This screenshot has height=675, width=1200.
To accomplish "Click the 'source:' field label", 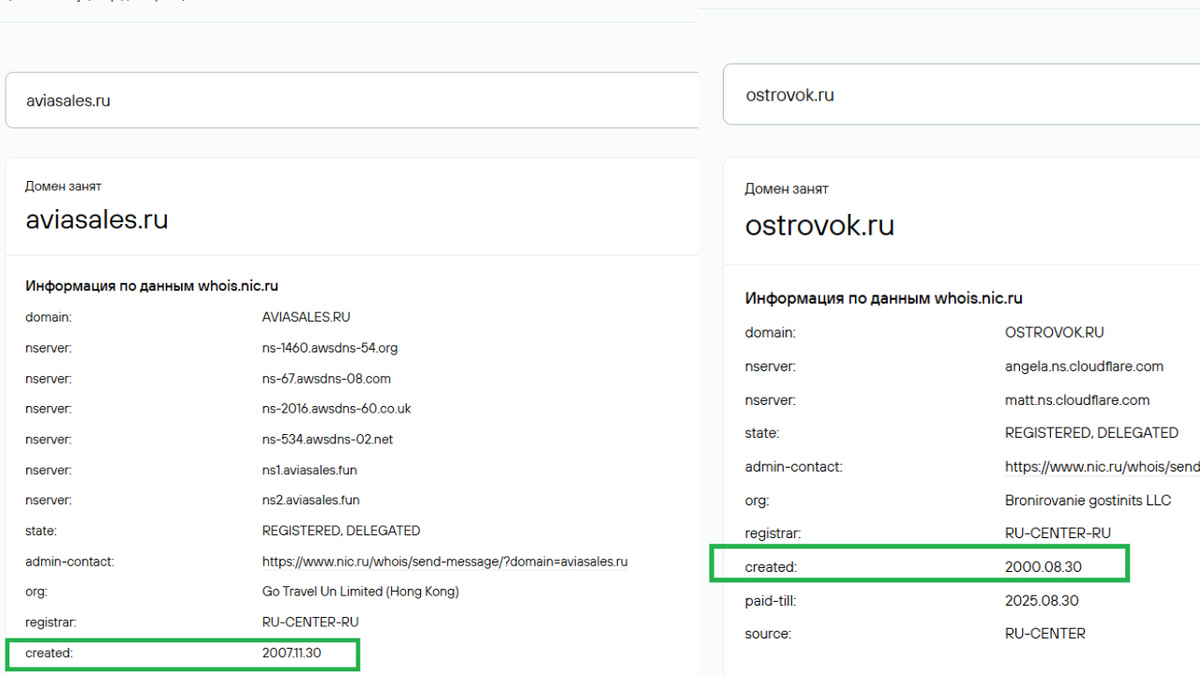I will [x=768, y=633].
